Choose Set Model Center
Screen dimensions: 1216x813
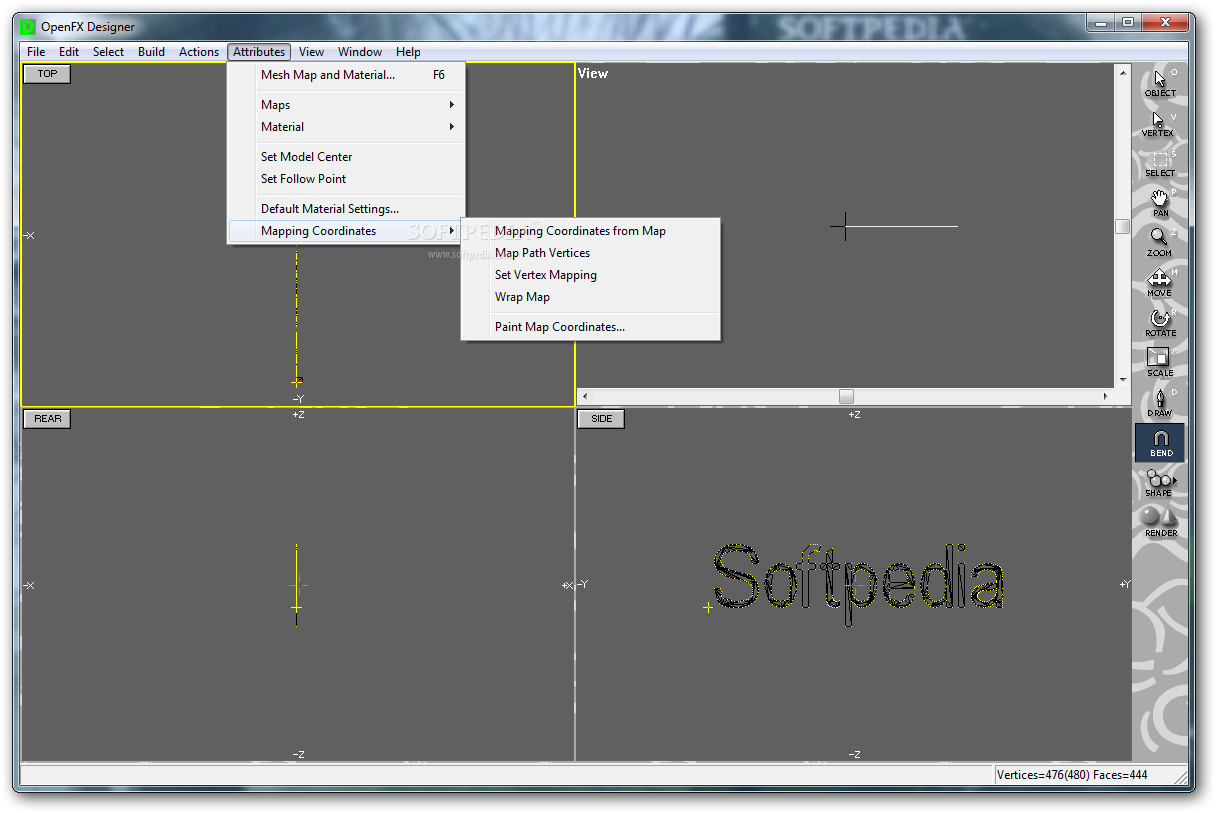click(347, 157)
